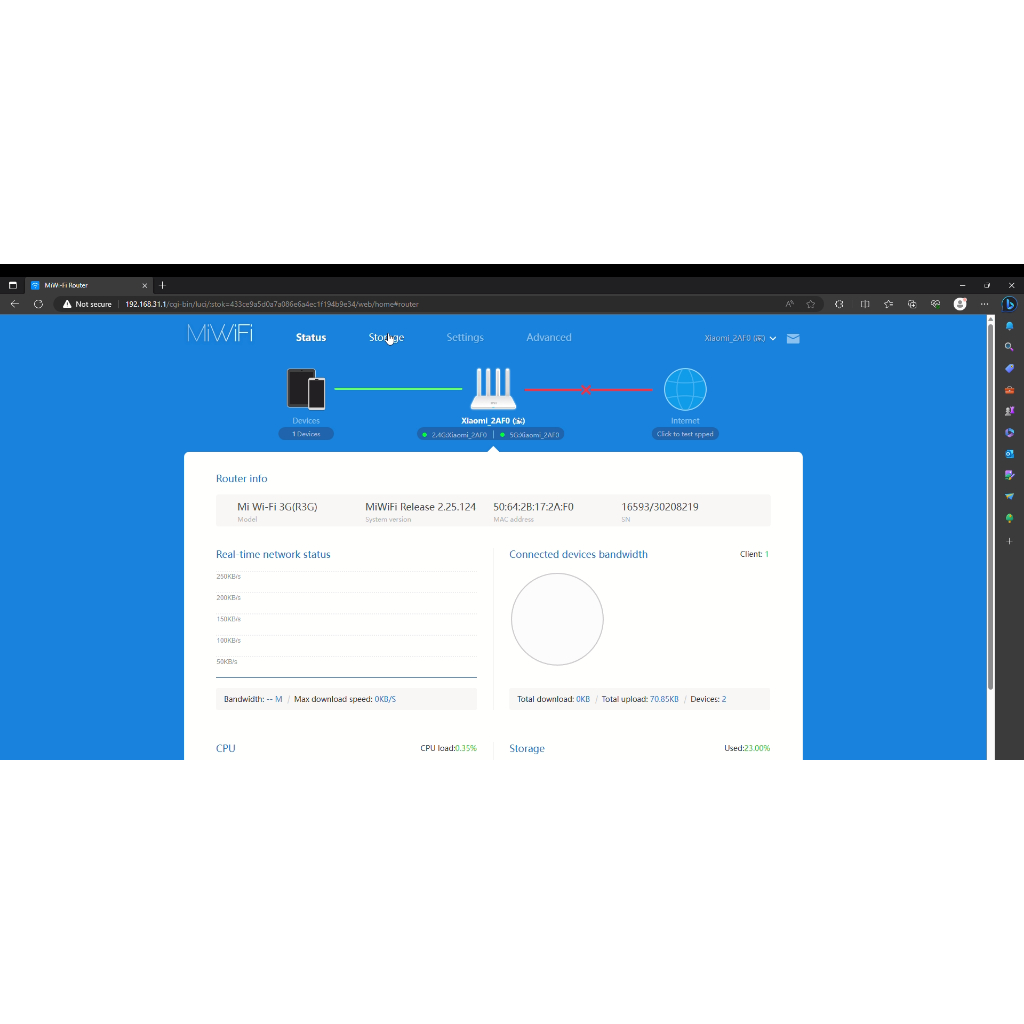
Task: Open the Advanced tab
Action: click(x=549, y=338)
